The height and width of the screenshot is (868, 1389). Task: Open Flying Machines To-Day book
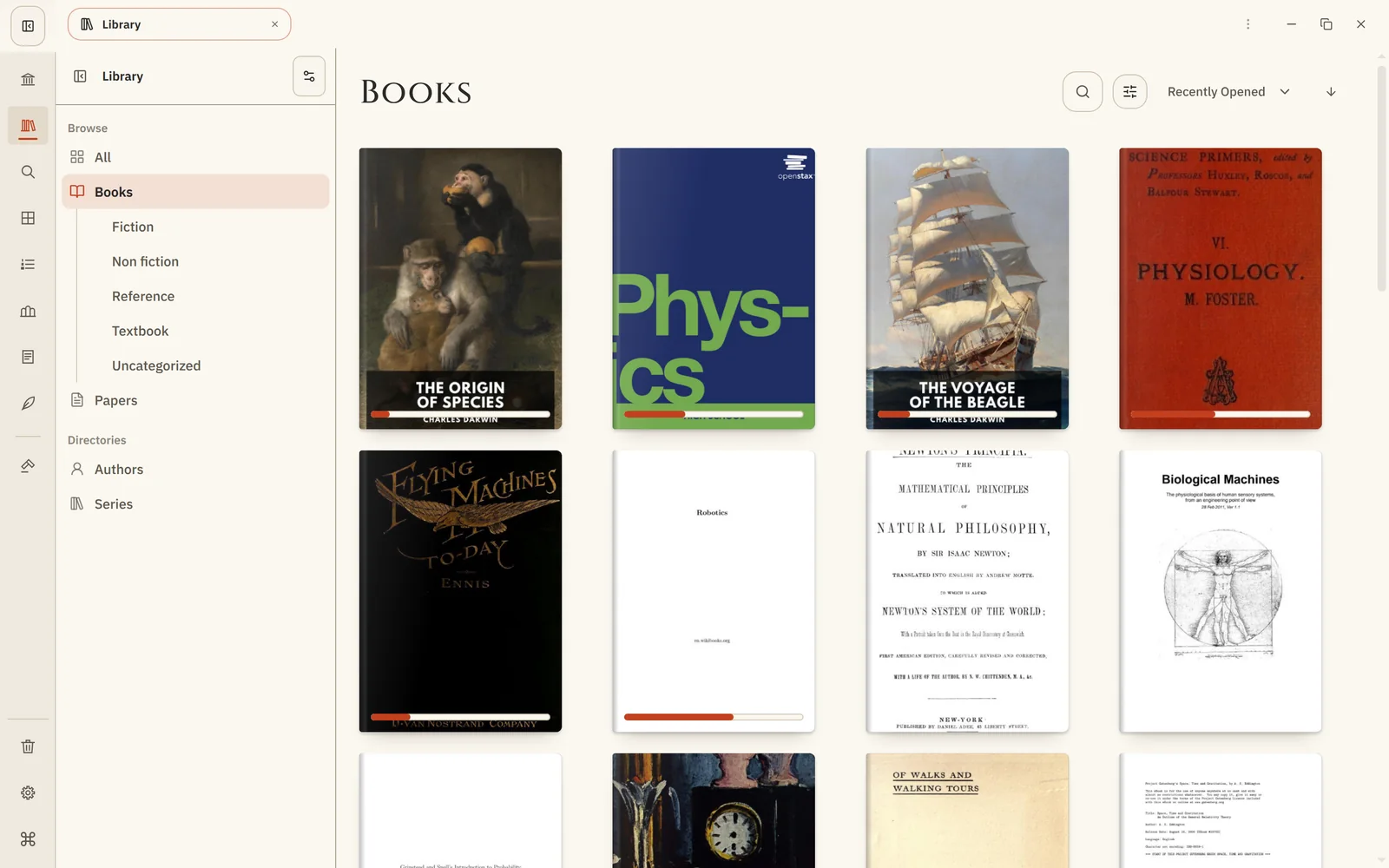[460, 591]
